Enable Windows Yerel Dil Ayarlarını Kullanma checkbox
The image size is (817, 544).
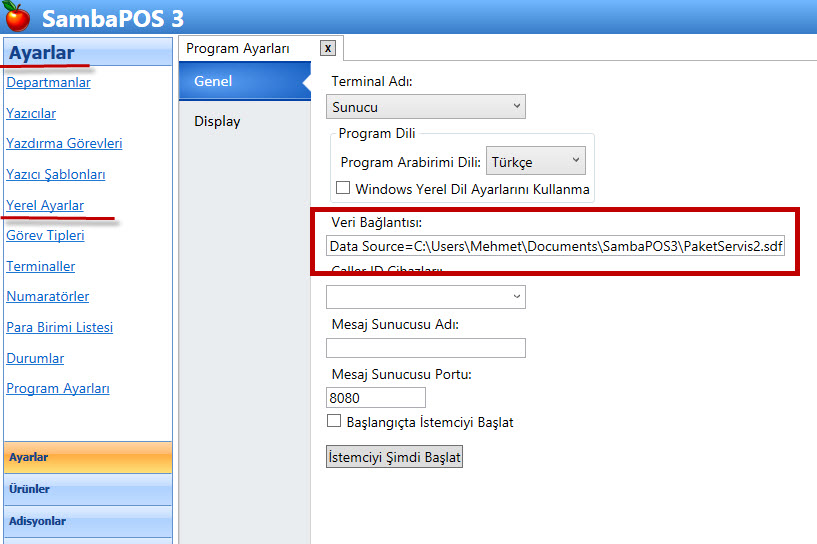tap(343, 188)
